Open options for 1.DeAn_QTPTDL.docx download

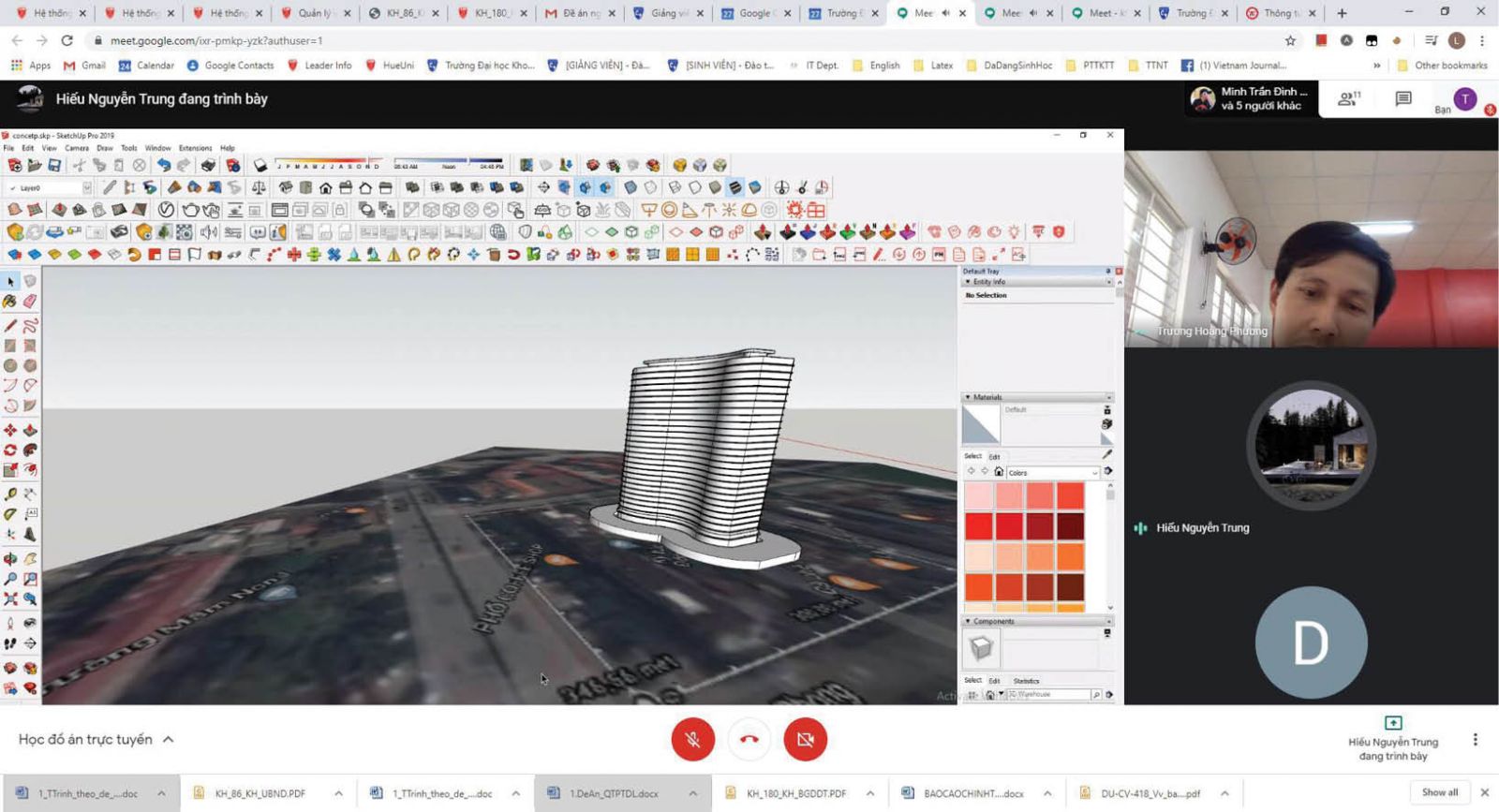(692, 793)
